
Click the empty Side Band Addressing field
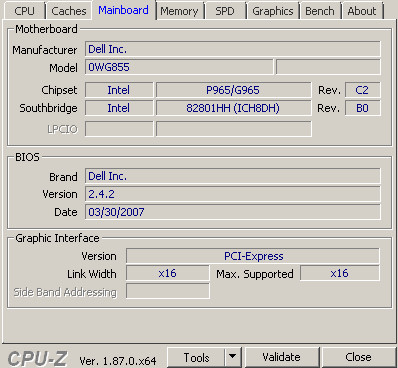(x=168, y=291)
